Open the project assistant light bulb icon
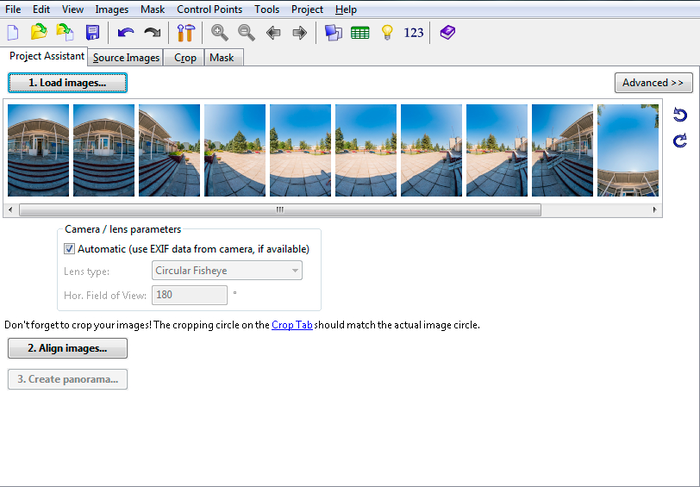Viewport: 700px width, 487px height. click(387, 33)
